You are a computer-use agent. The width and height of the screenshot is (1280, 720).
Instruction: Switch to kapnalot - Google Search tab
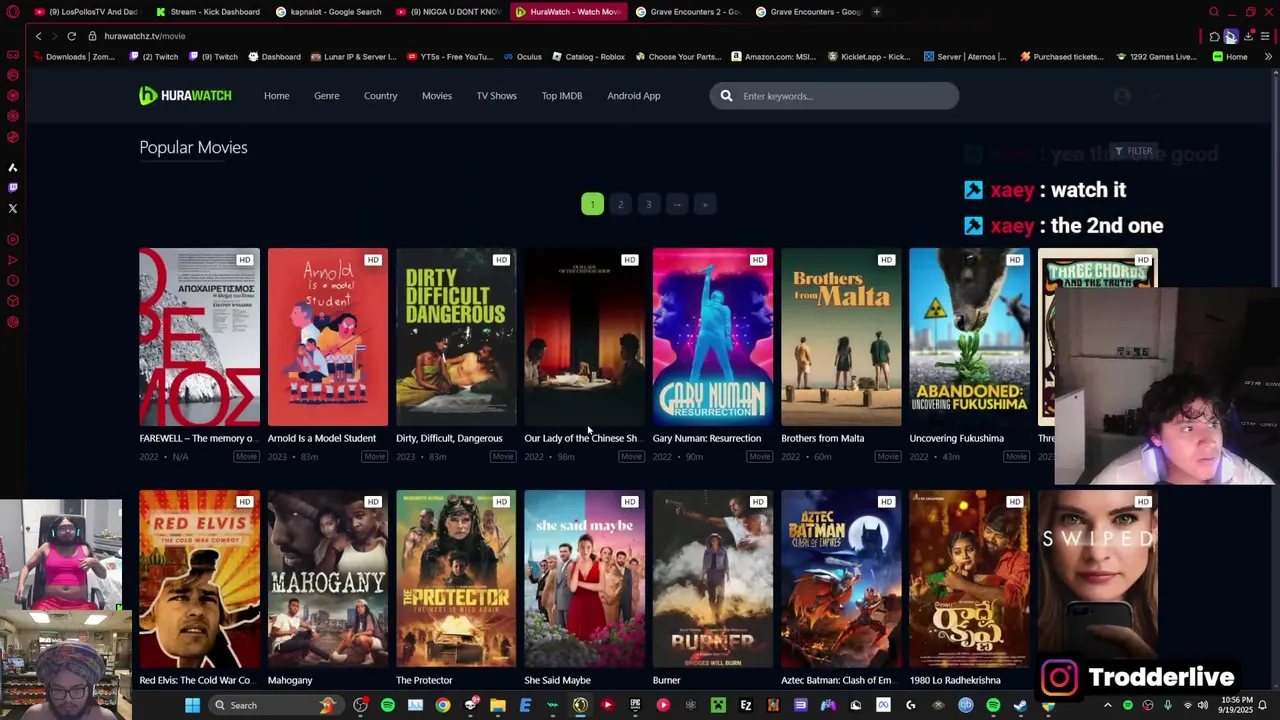click(329, 12)
